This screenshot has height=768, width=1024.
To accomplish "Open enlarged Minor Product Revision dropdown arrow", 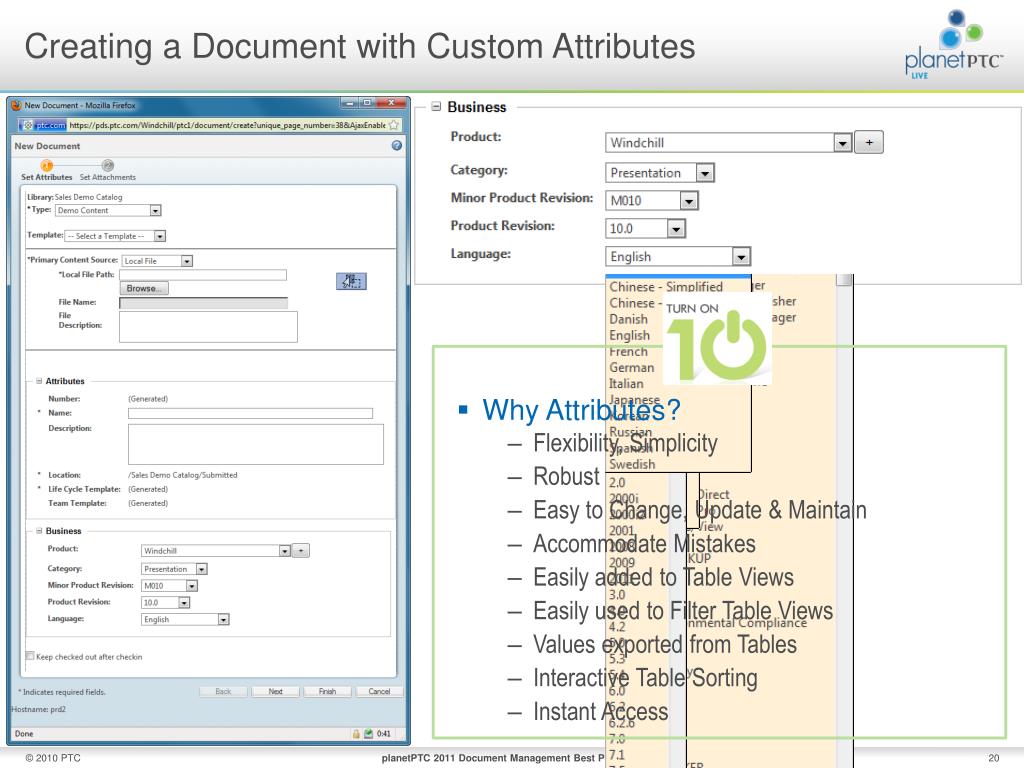I will pyautogui.click(x=689, y=200).
